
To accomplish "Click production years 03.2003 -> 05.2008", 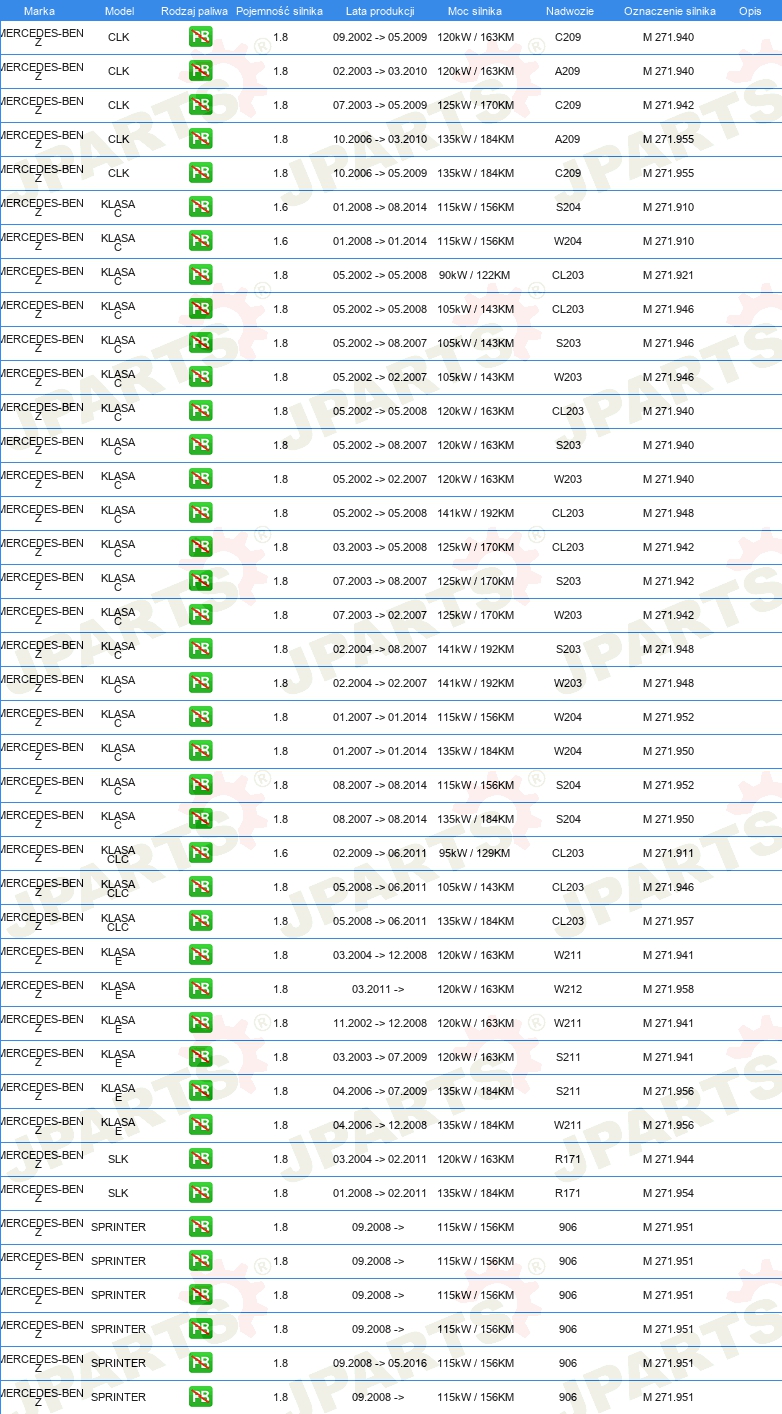I will (380, 547).
